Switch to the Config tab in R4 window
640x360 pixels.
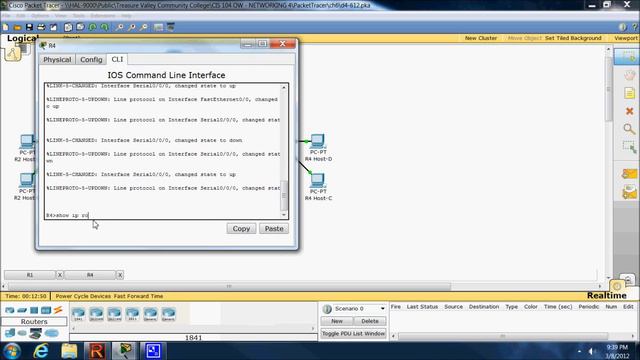[x=91, y=60]
